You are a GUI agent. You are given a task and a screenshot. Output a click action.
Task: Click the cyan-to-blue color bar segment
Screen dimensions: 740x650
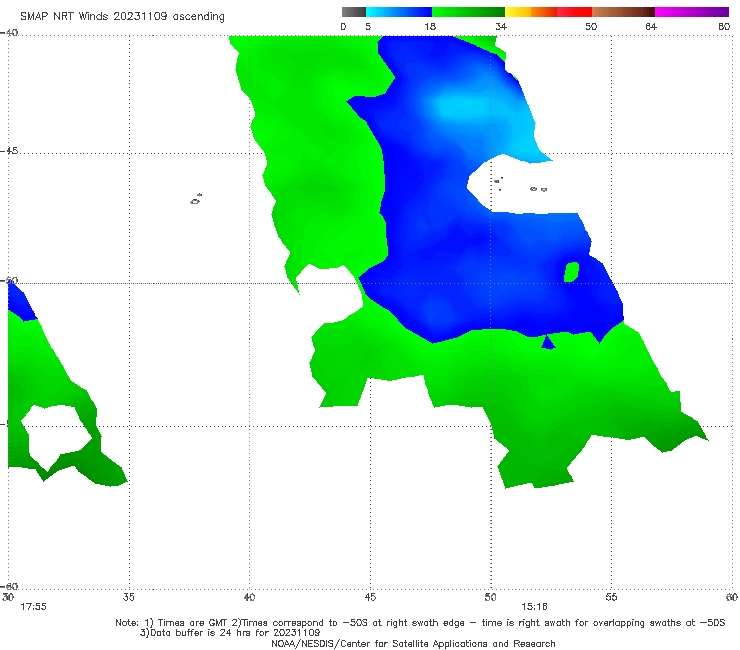(399, 12)
